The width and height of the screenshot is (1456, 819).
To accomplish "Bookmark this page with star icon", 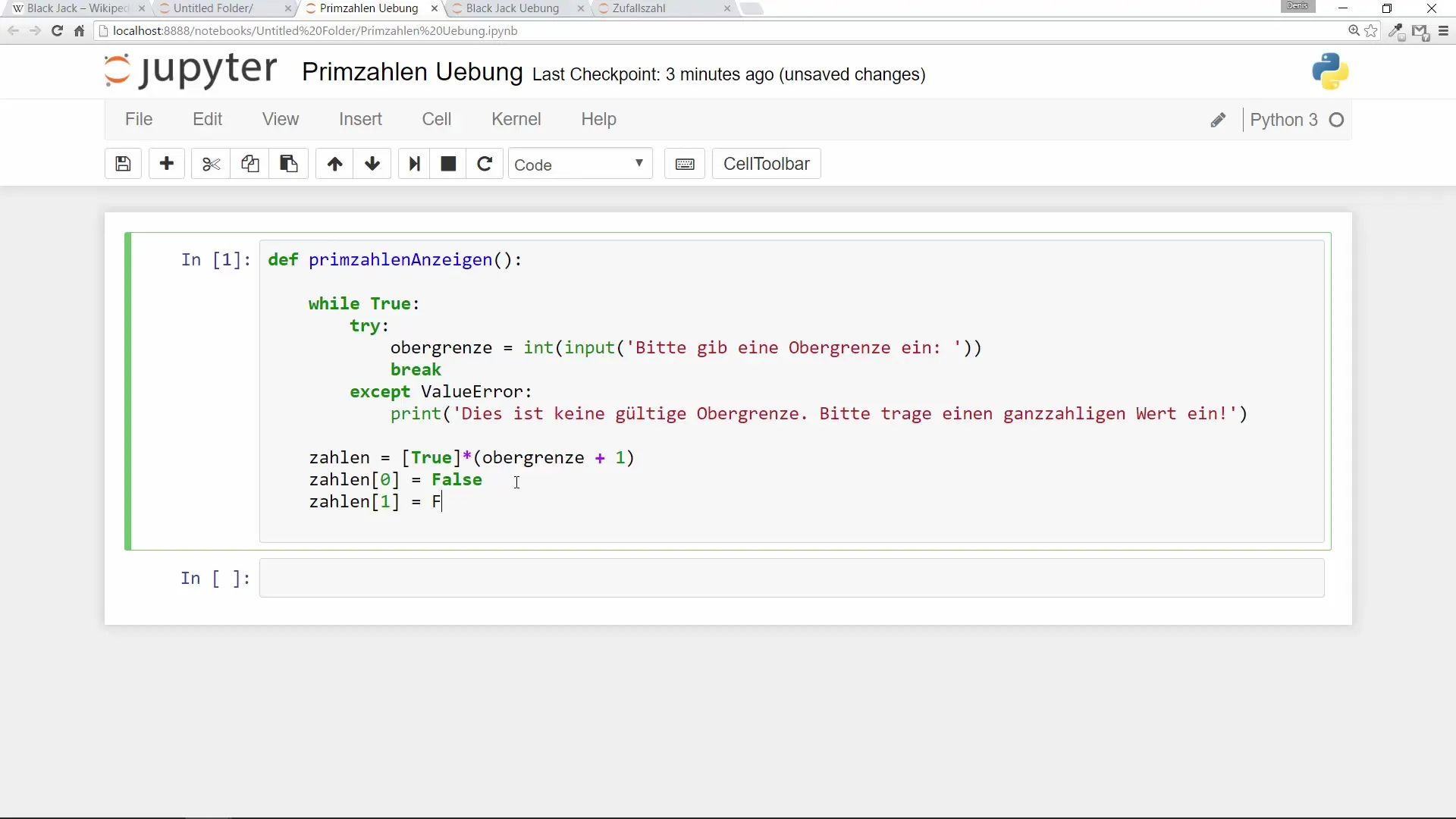I will (1371, 31).
